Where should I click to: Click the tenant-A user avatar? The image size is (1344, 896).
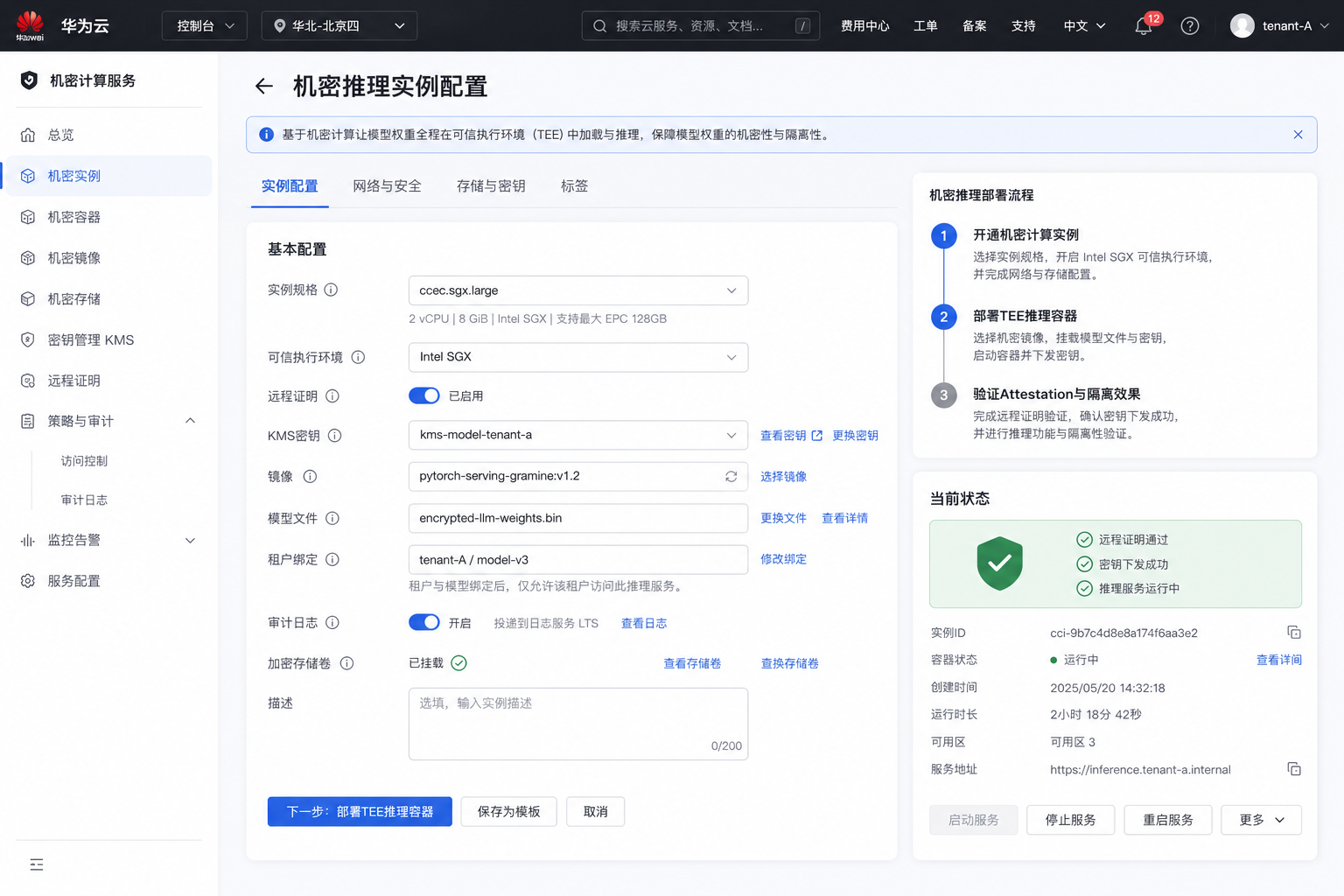point(1242,26)
